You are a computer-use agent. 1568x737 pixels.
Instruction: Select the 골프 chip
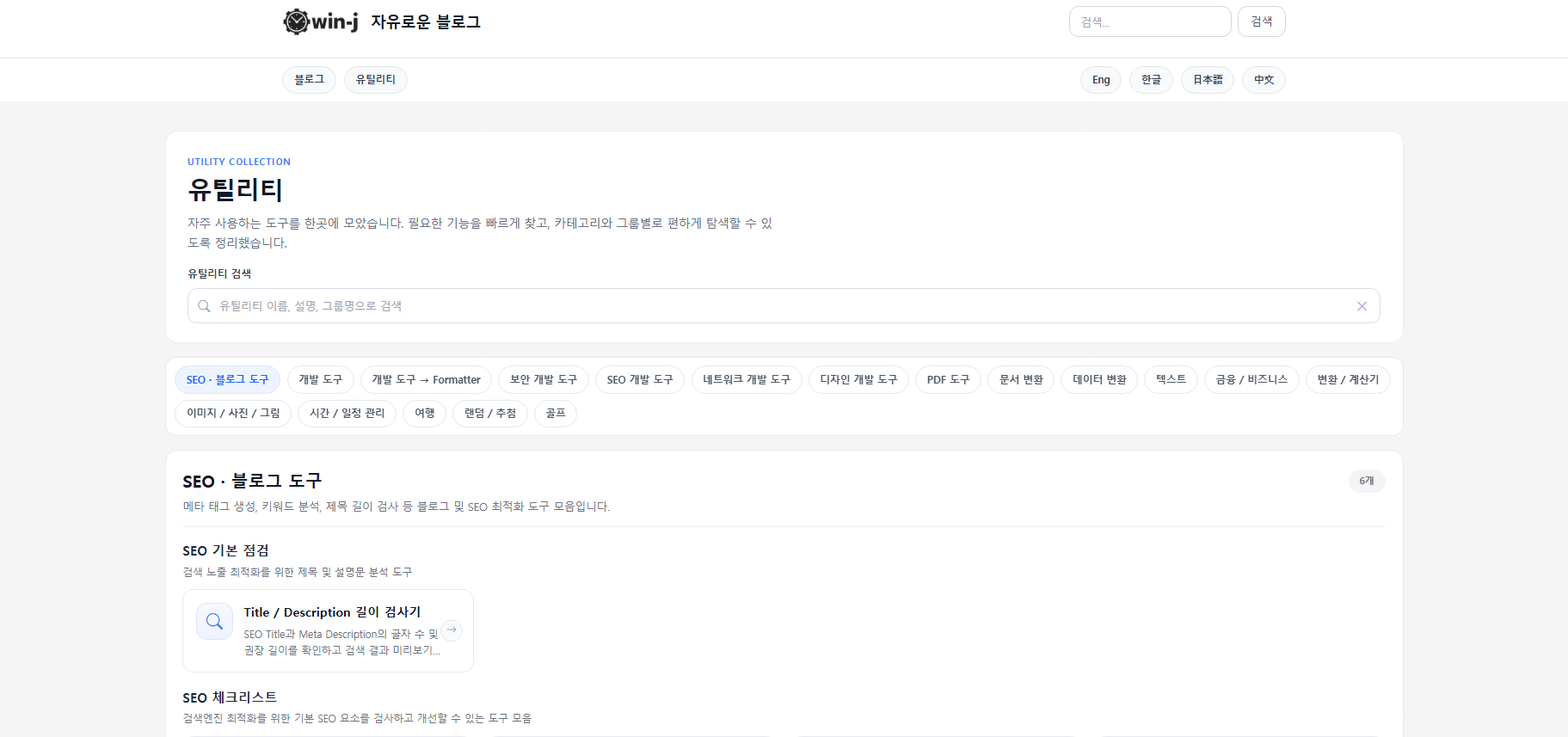(x=556, y=414)
